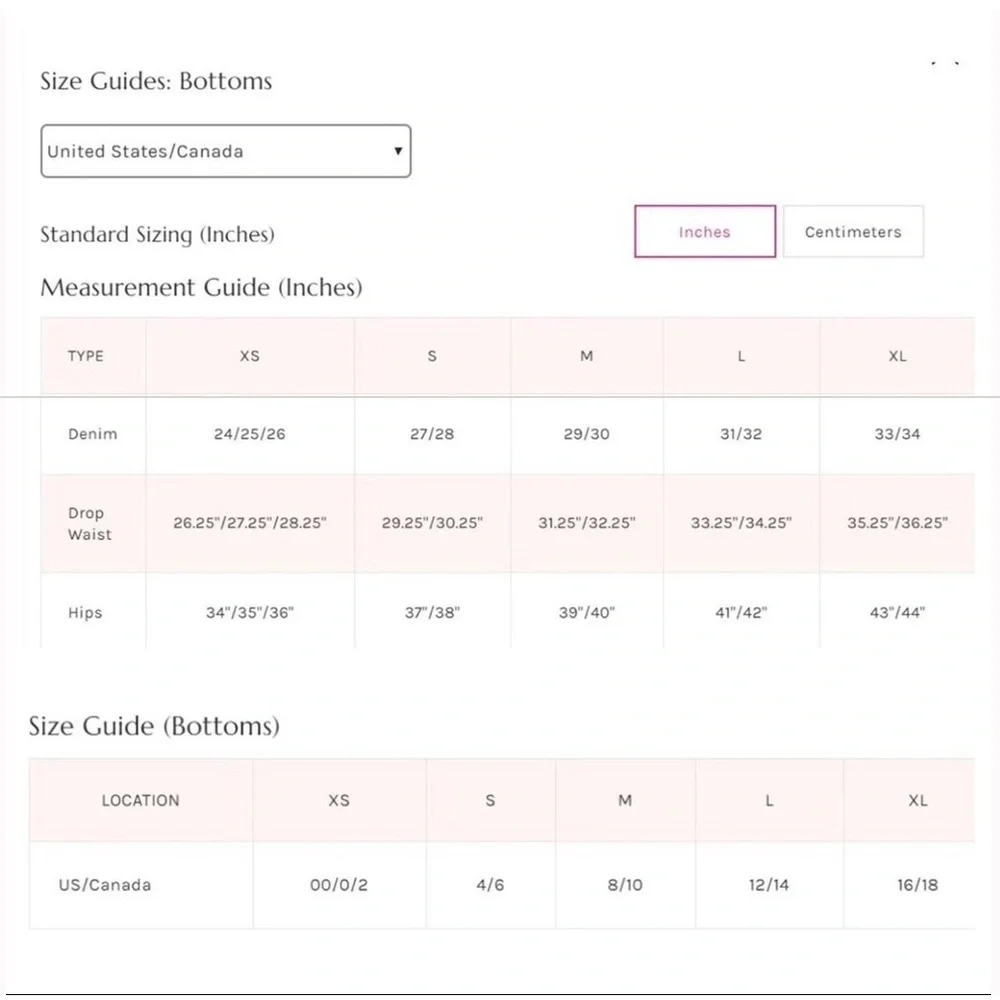This screenshot has width=1000, height=1000.
Task: Select the Drop Waist row label
Action: click(89, 524)
